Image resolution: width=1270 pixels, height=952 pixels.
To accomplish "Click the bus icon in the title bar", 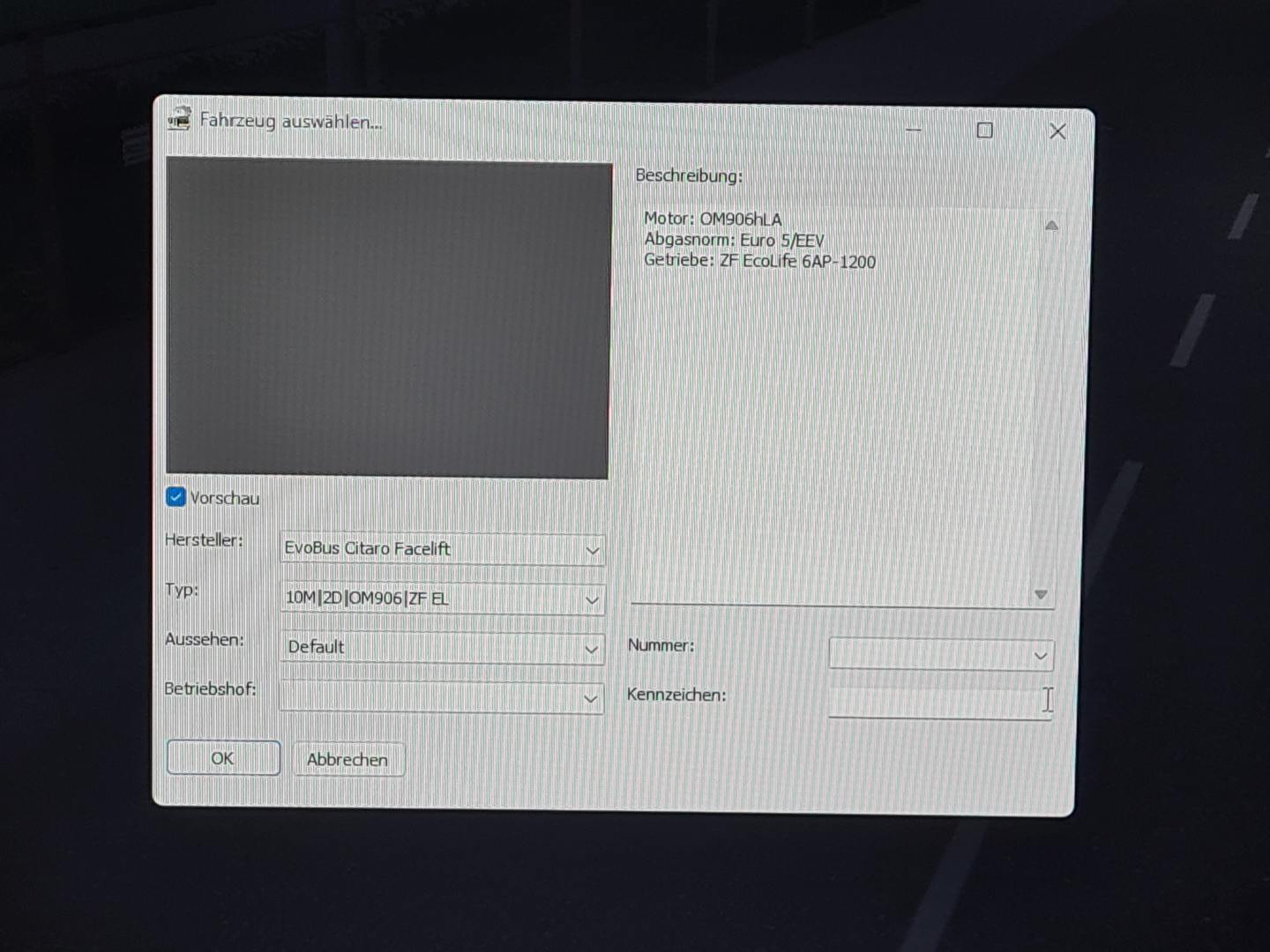I will click(180, 118).
